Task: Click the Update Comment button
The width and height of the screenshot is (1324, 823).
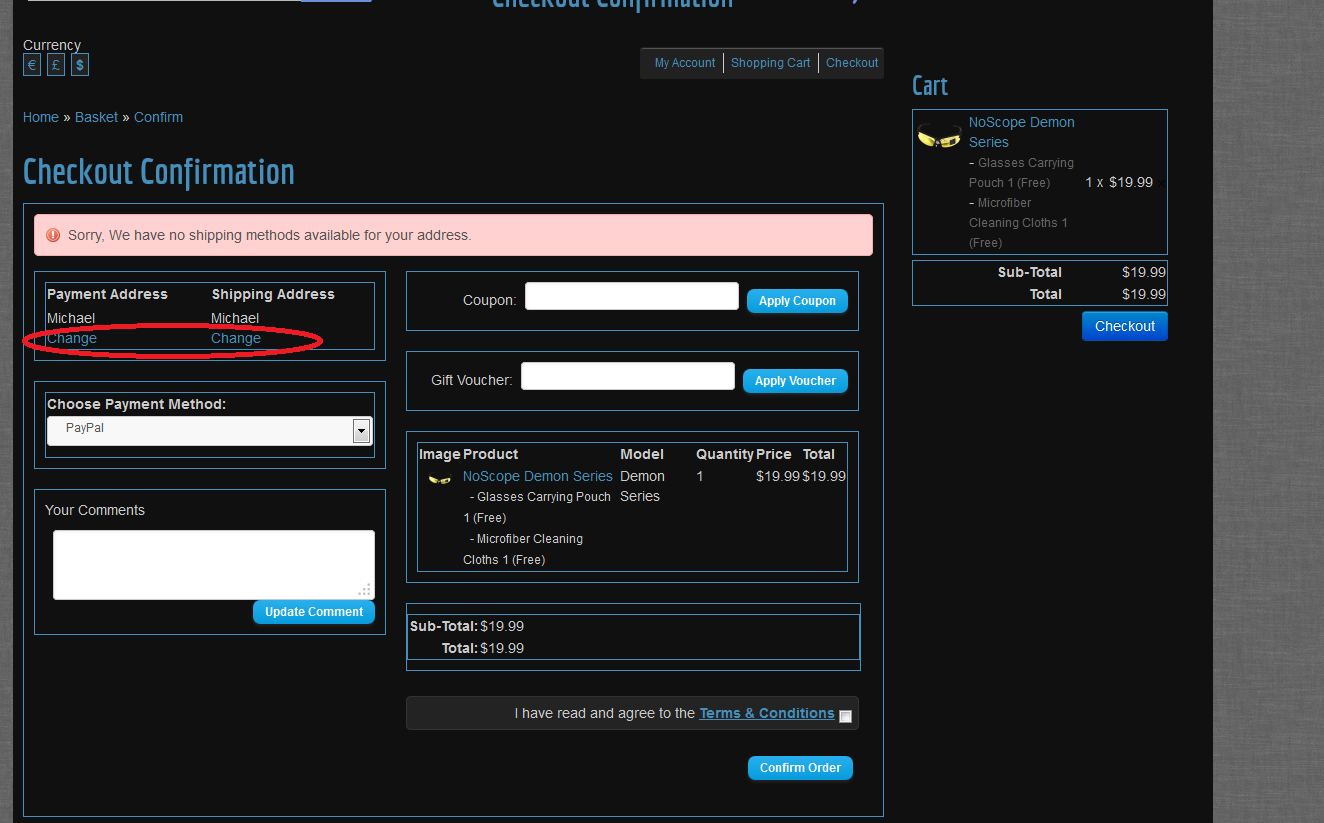Action: [x=314, y=612]
